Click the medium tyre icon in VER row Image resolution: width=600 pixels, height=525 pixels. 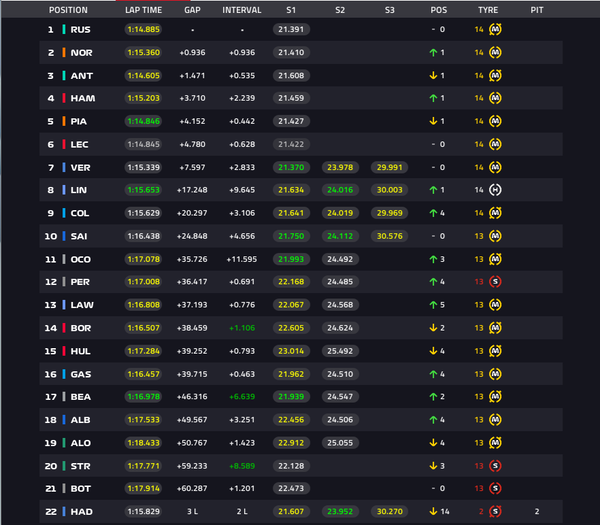click(x=495, y=167)
